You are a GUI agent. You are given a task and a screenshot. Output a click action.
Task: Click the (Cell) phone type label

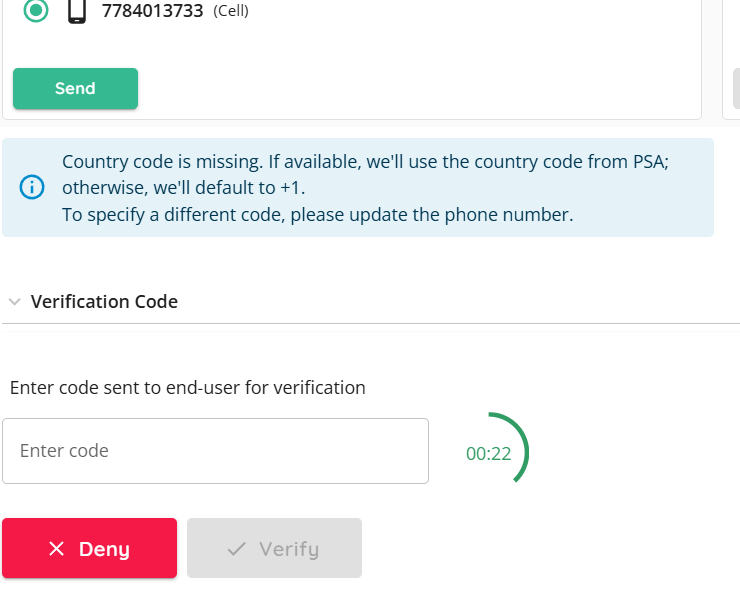(x=231, y=10)
